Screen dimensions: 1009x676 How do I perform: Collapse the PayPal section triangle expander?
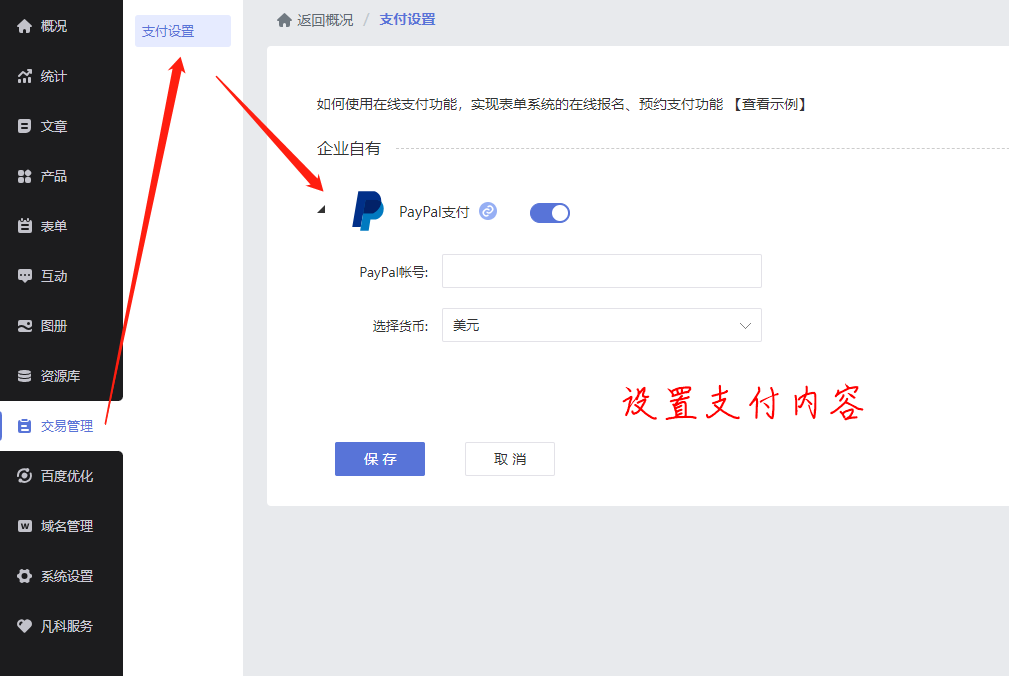tap(321, 210)
